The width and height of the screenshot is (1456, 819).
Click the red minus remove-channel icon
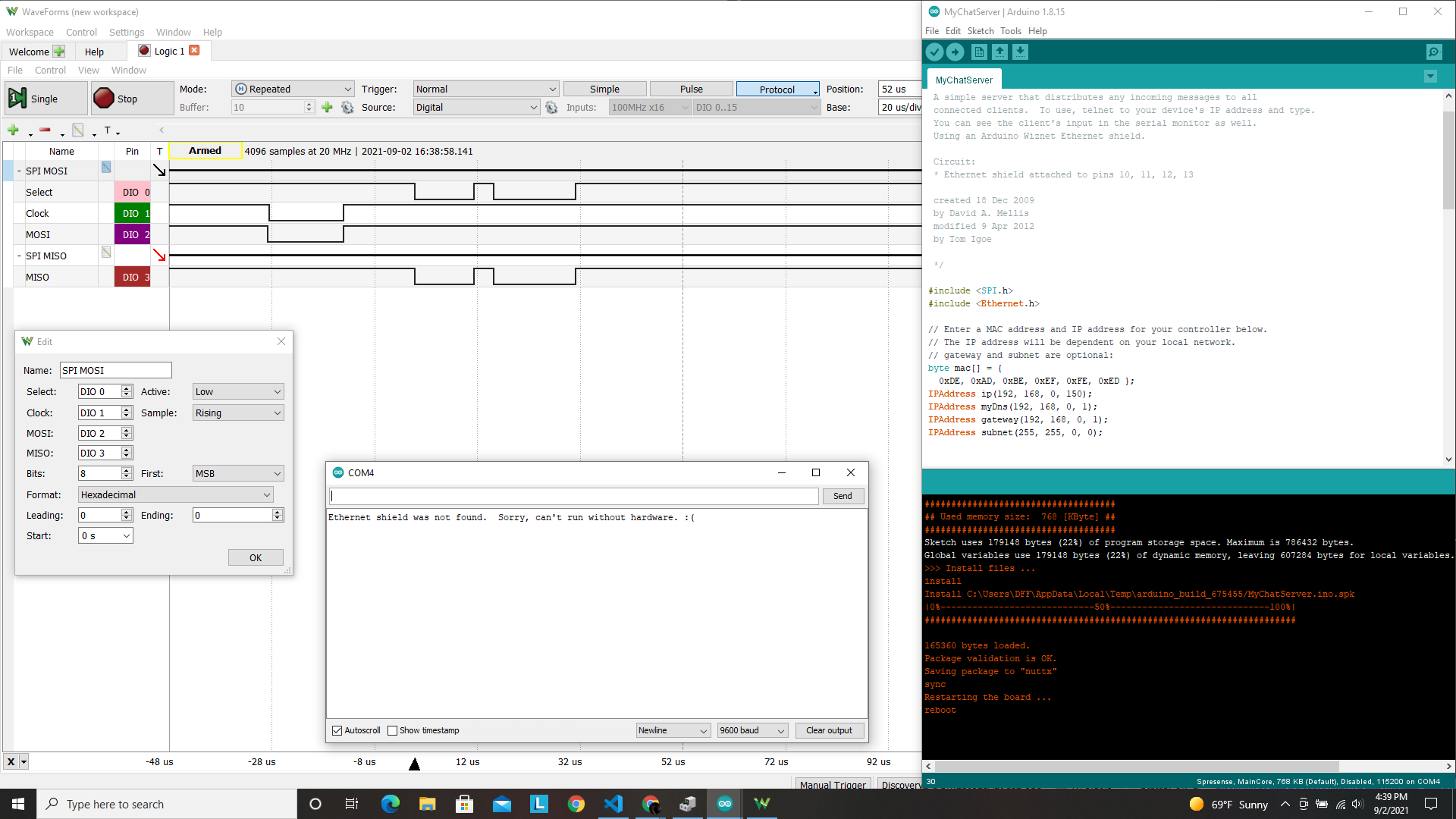45,130
